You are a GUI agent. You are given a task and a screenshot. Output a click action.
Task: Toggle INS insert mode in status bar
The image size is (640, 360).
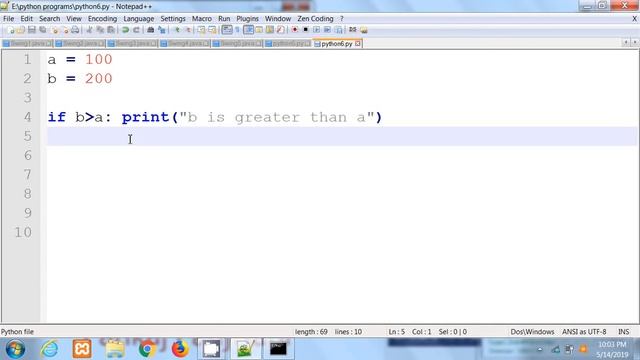click(624, 332)
